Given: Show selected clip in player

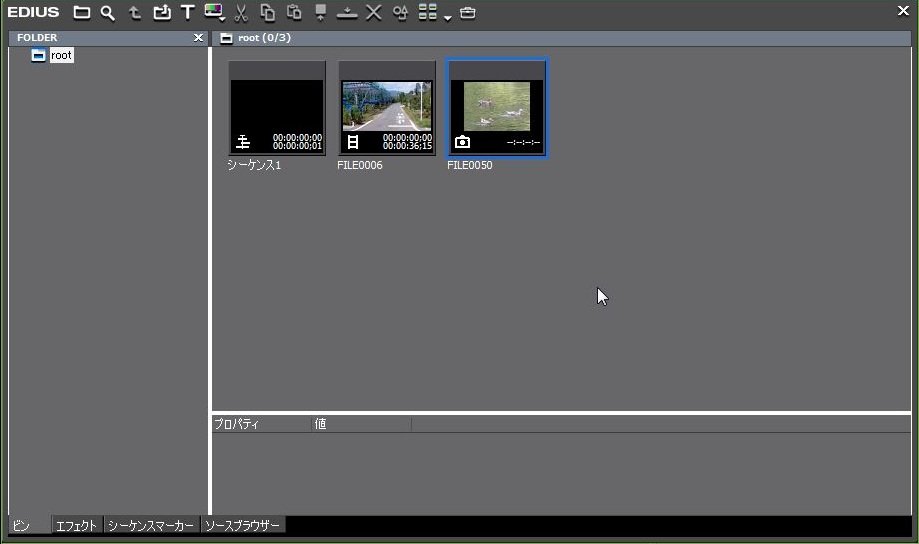Looking at the screenshot, I should point(321,12).
